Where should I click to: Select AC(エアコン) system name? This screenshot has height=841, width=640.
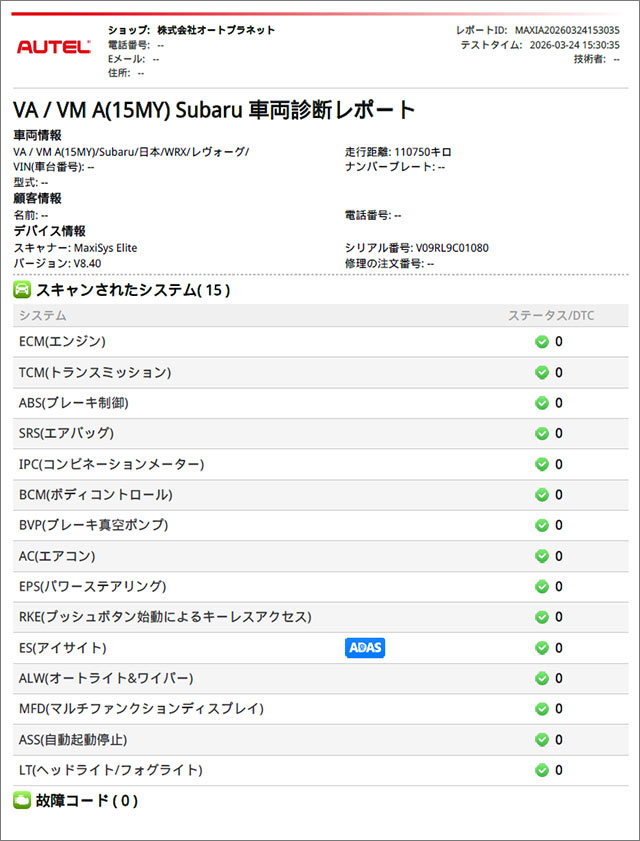57,556
